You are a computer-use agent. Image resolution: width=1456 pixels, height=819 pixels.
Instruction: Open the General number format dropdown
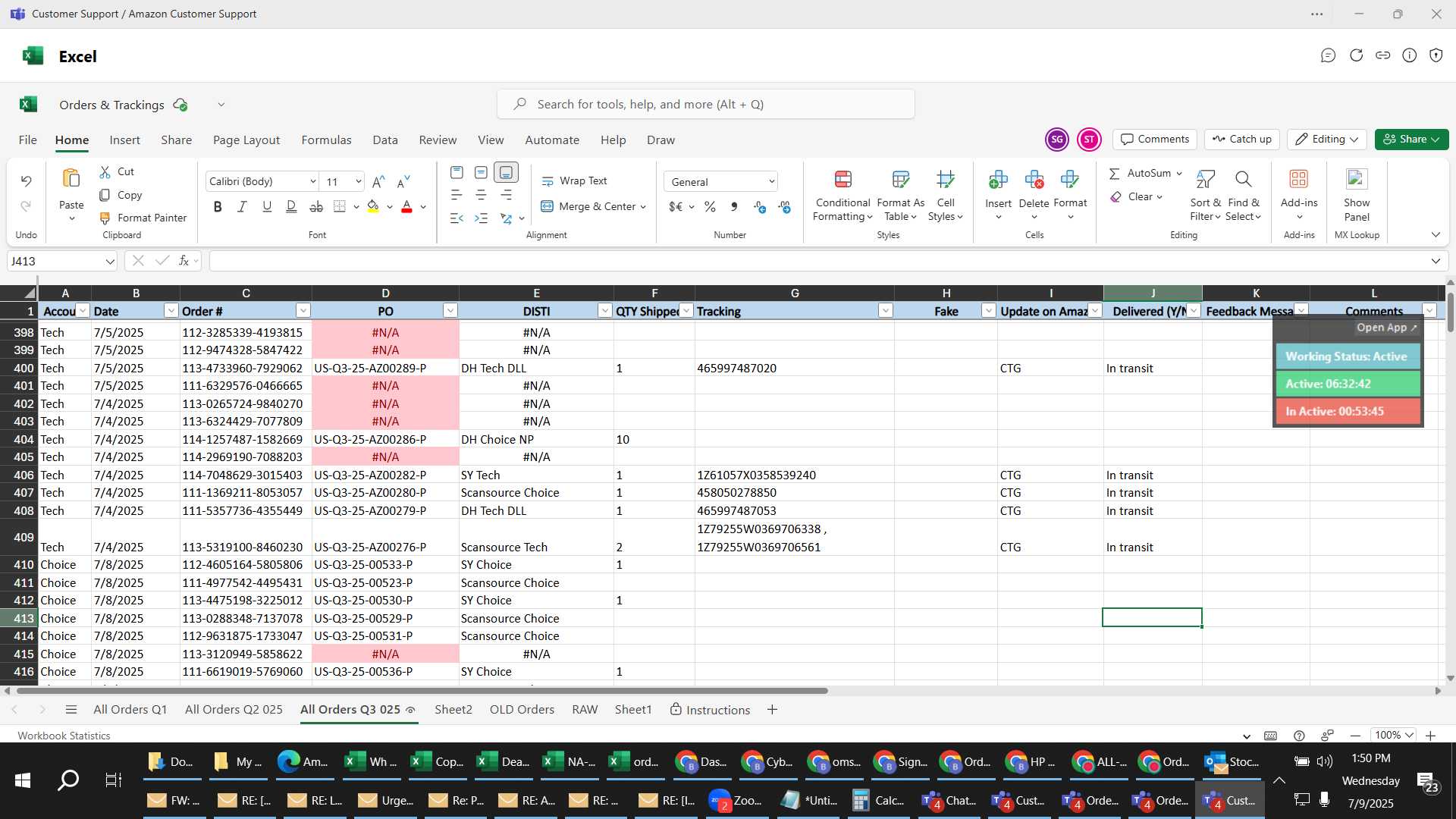tap(771, 182)
